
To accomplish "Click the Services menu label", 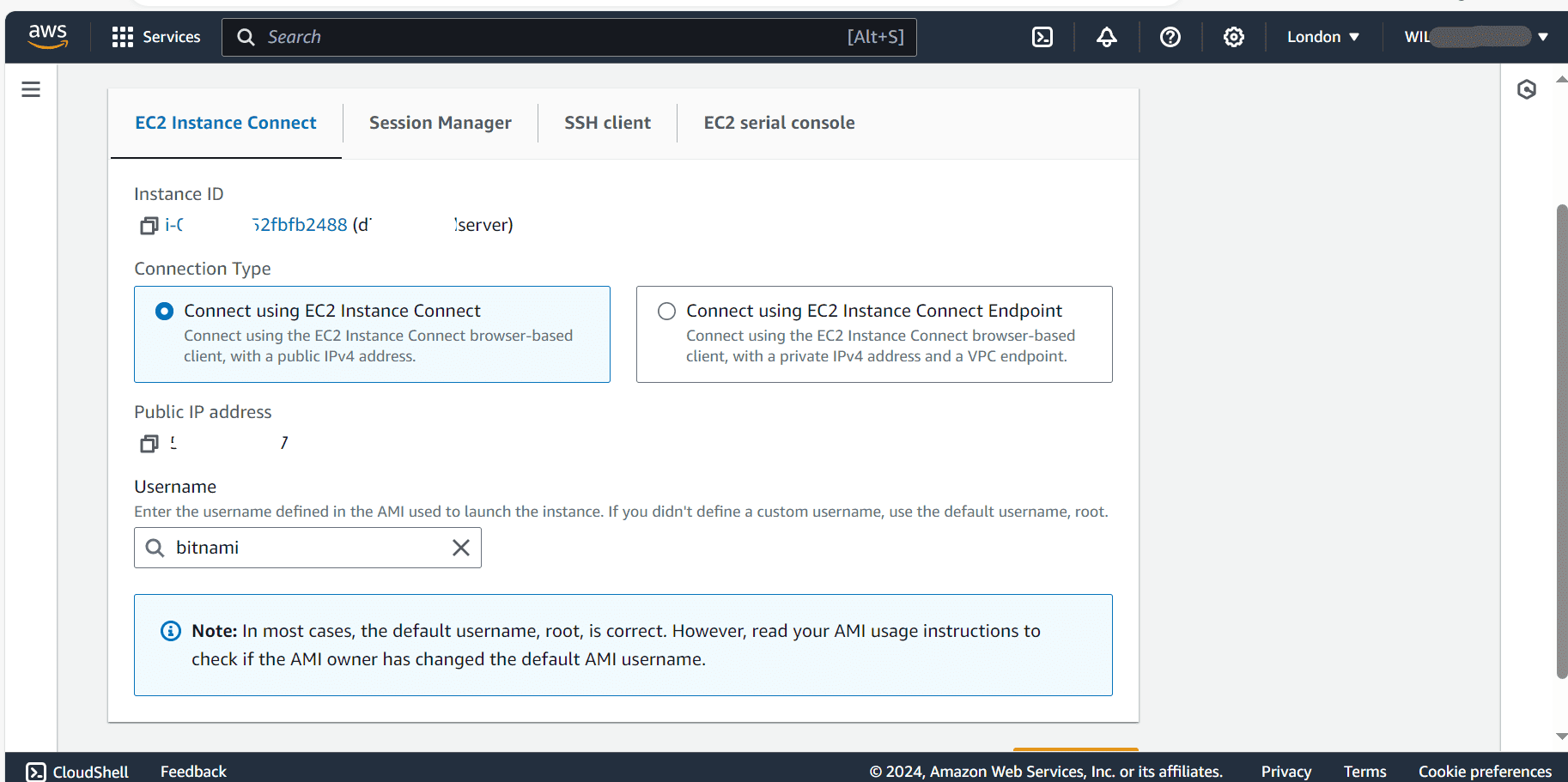I will 172,37.
